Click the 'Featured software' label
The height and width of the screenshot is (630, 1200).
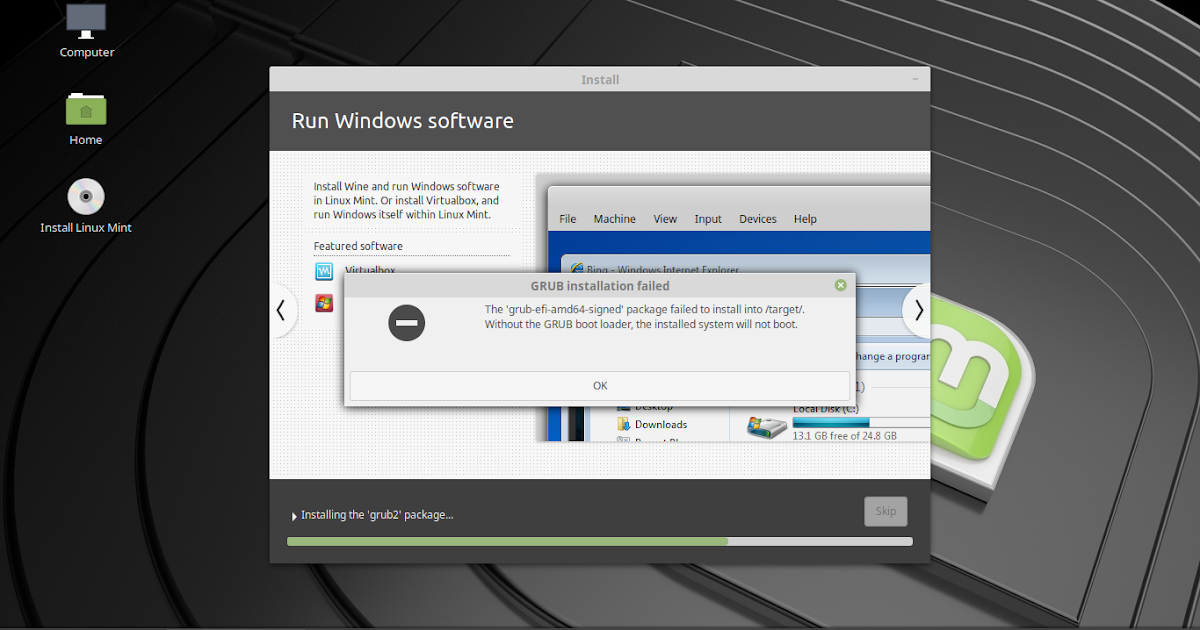pyautogui.click(x=358, y=246)
